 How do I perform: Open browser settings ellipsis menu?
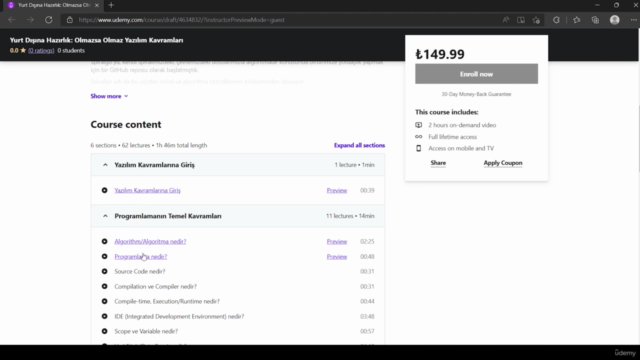pos(633,20)
